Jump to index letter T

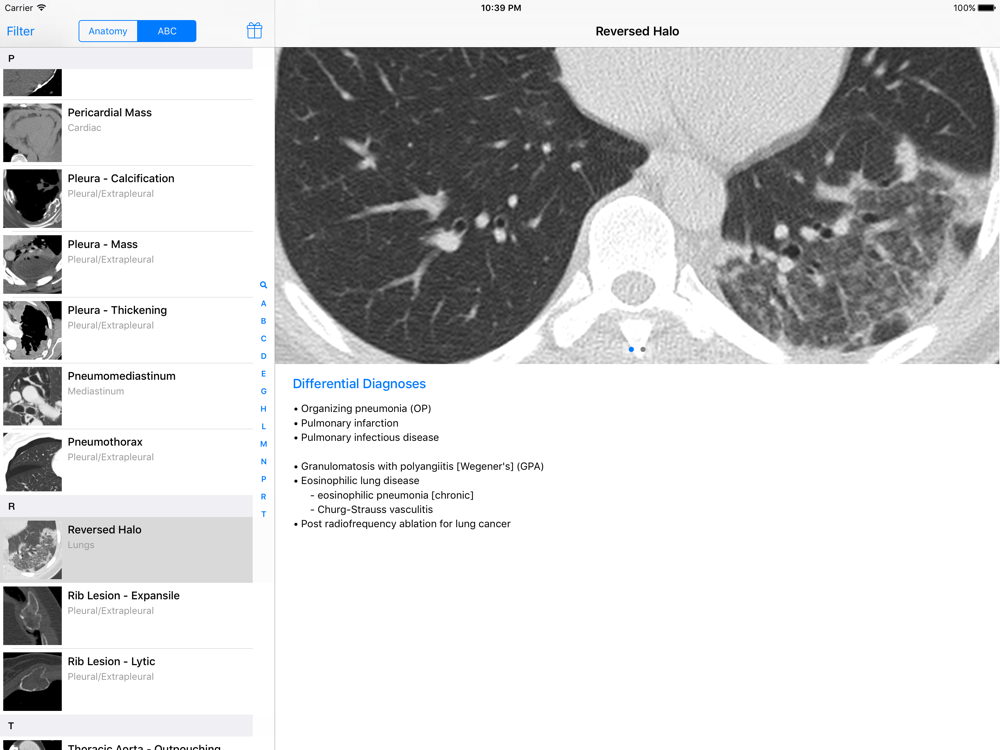click(263, 514)
